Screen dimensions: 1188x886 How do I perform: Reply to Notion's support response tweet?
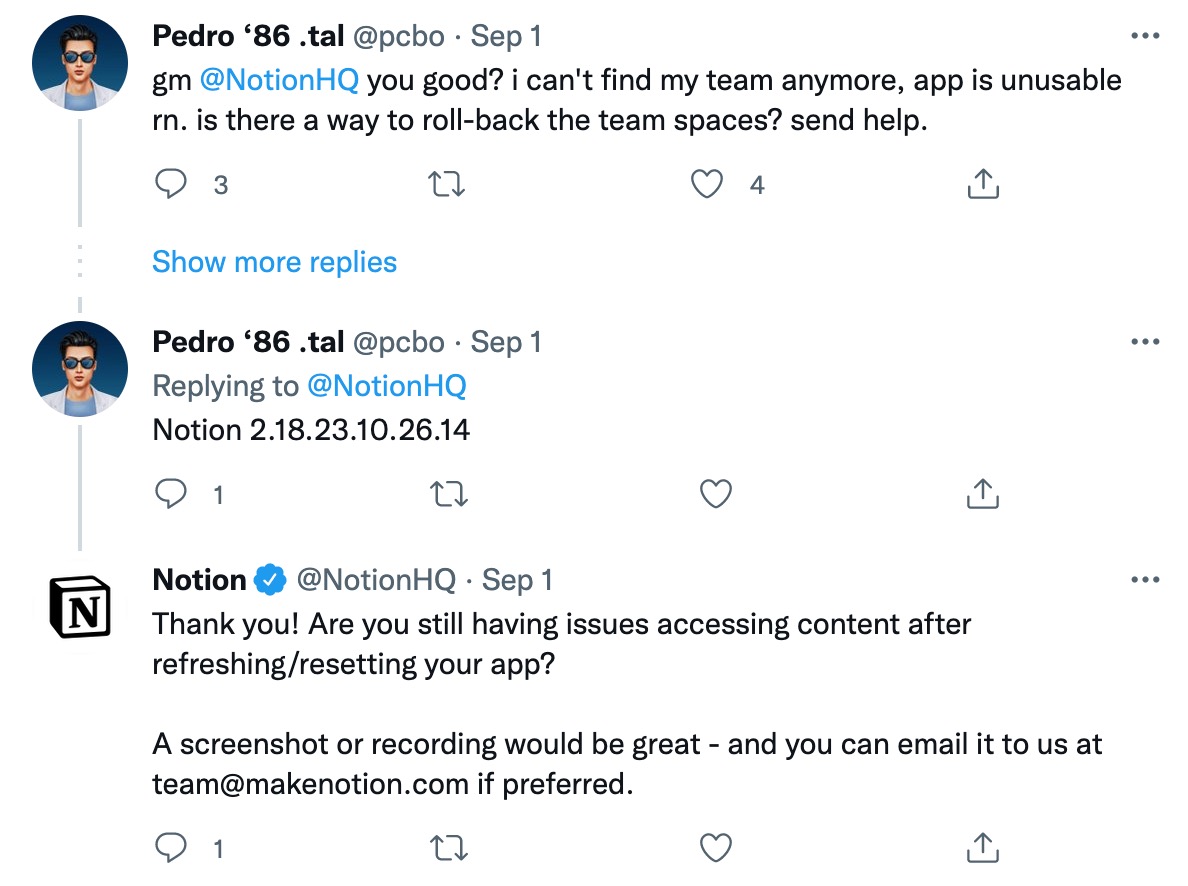(x=172, y=849)
